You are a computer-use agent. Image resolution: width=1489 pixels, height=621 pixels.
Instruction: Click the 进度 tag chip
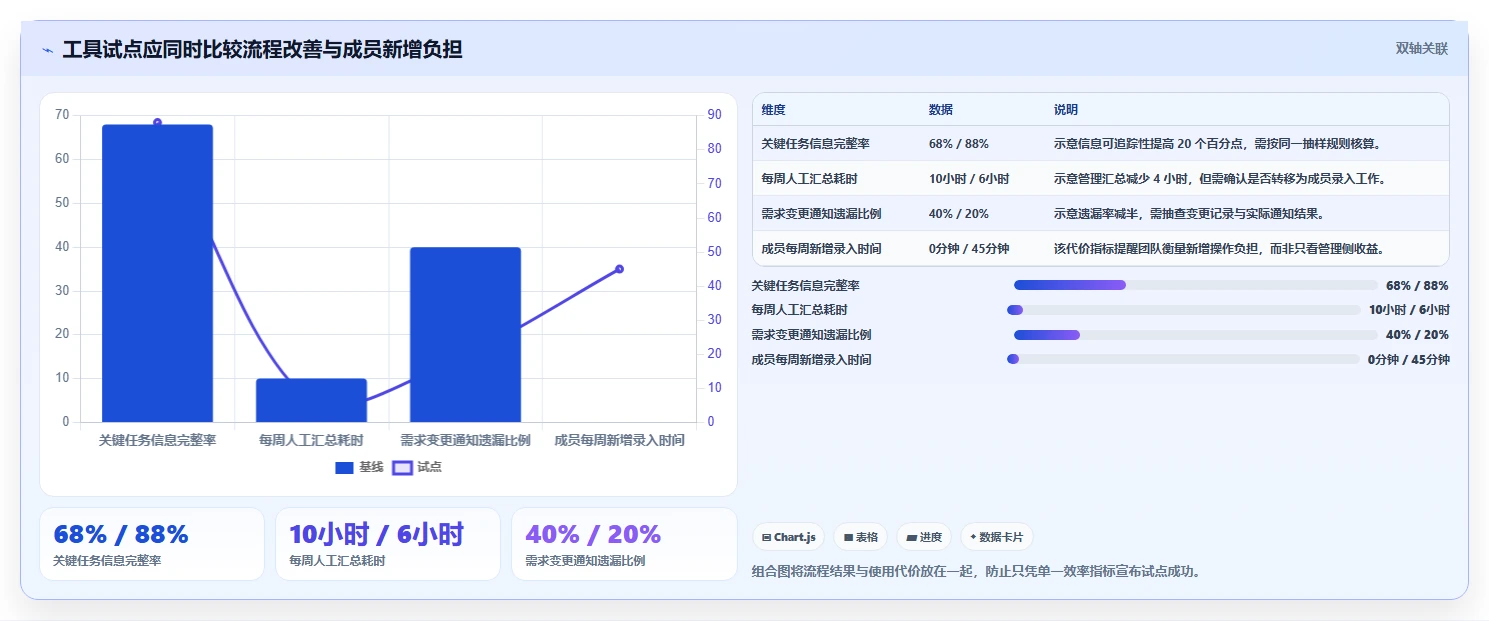tap(924, 537)
